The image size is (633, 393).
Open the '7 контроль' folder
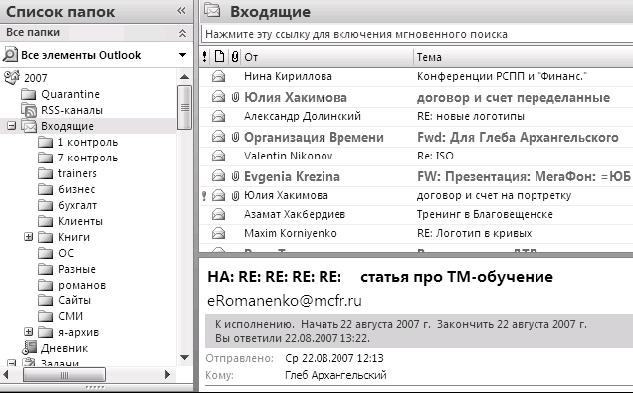pyautogui.click(x=88, y=158)
